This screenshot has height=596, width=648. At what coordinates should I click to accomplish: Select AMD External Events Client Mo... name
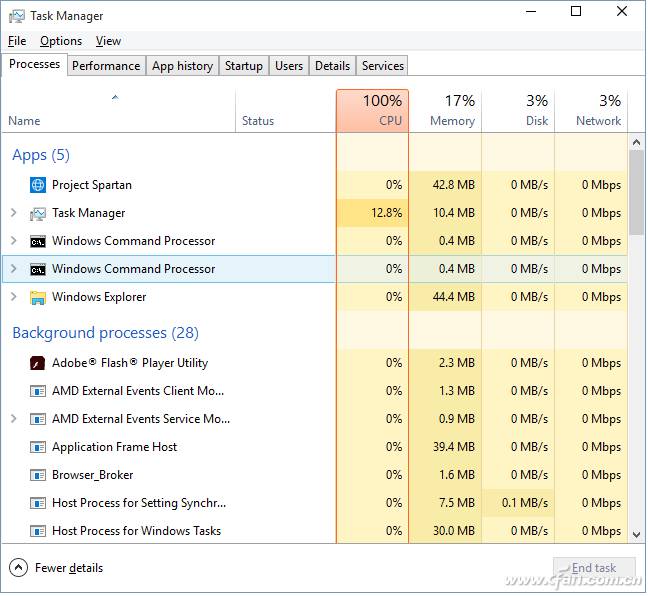click(x=138, y=391)
